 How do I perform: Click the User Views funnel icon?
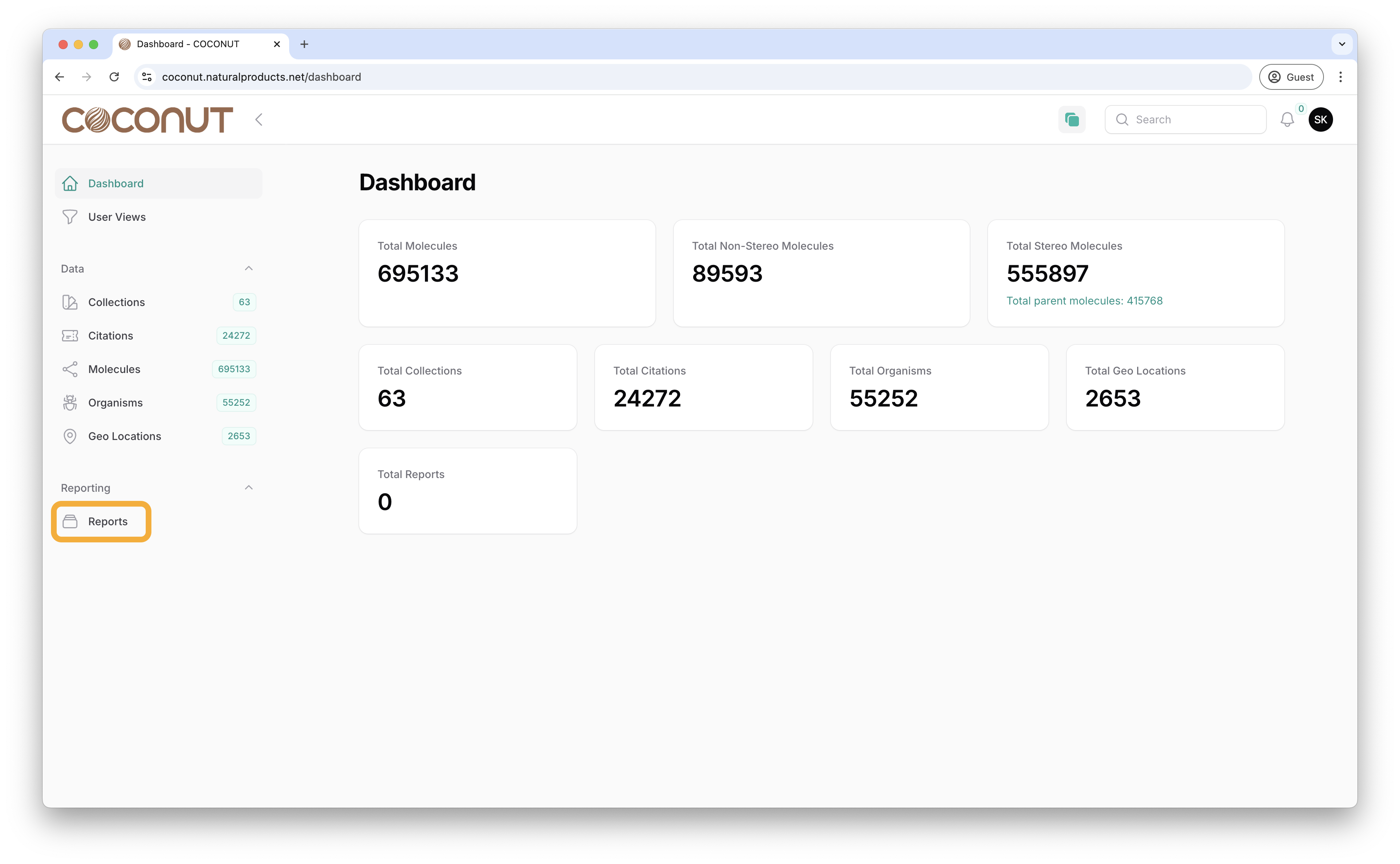pyautogui.click(x=70, y=217)
